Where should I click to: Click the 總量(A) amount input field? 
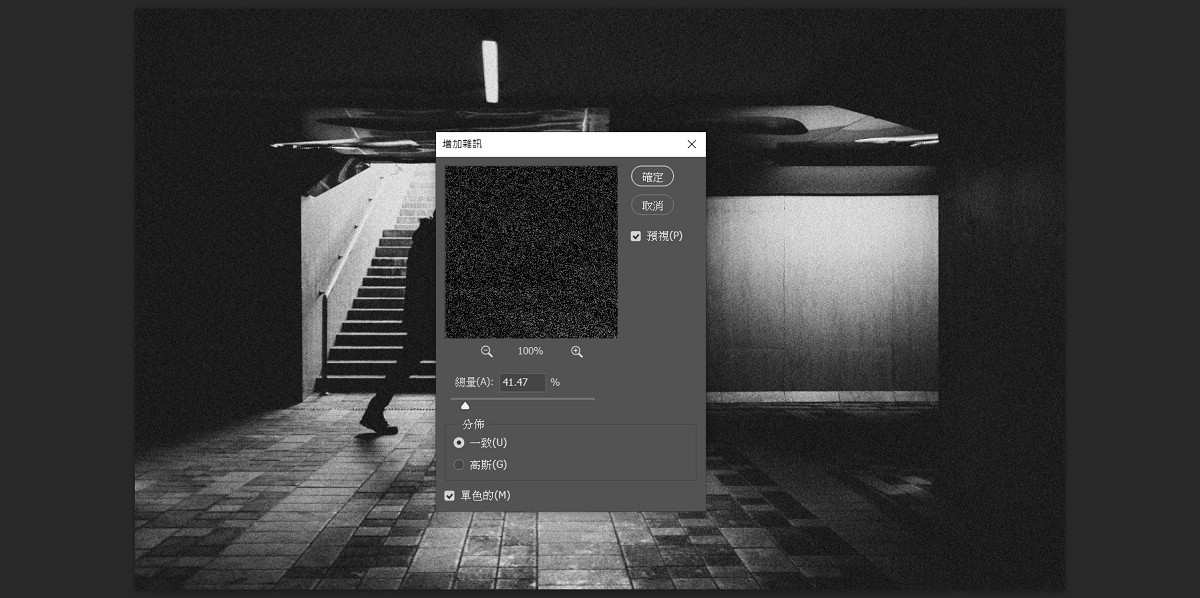[x=522, y=382]
